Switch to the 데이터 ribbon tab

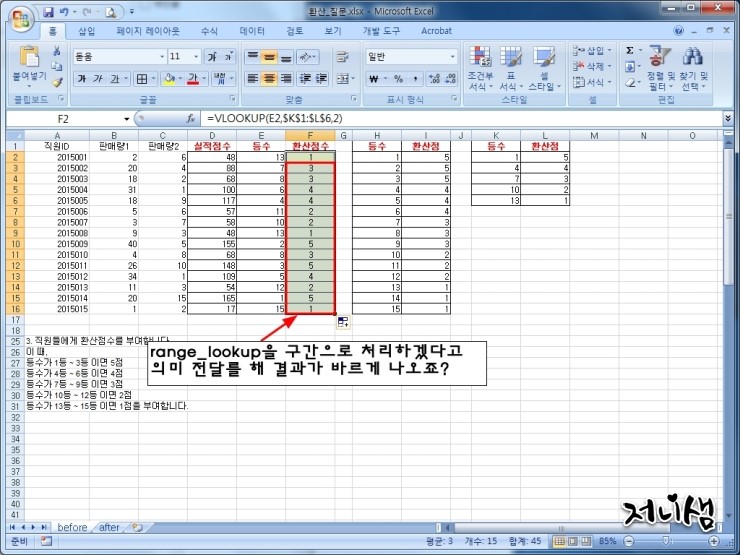coord(252,31)
